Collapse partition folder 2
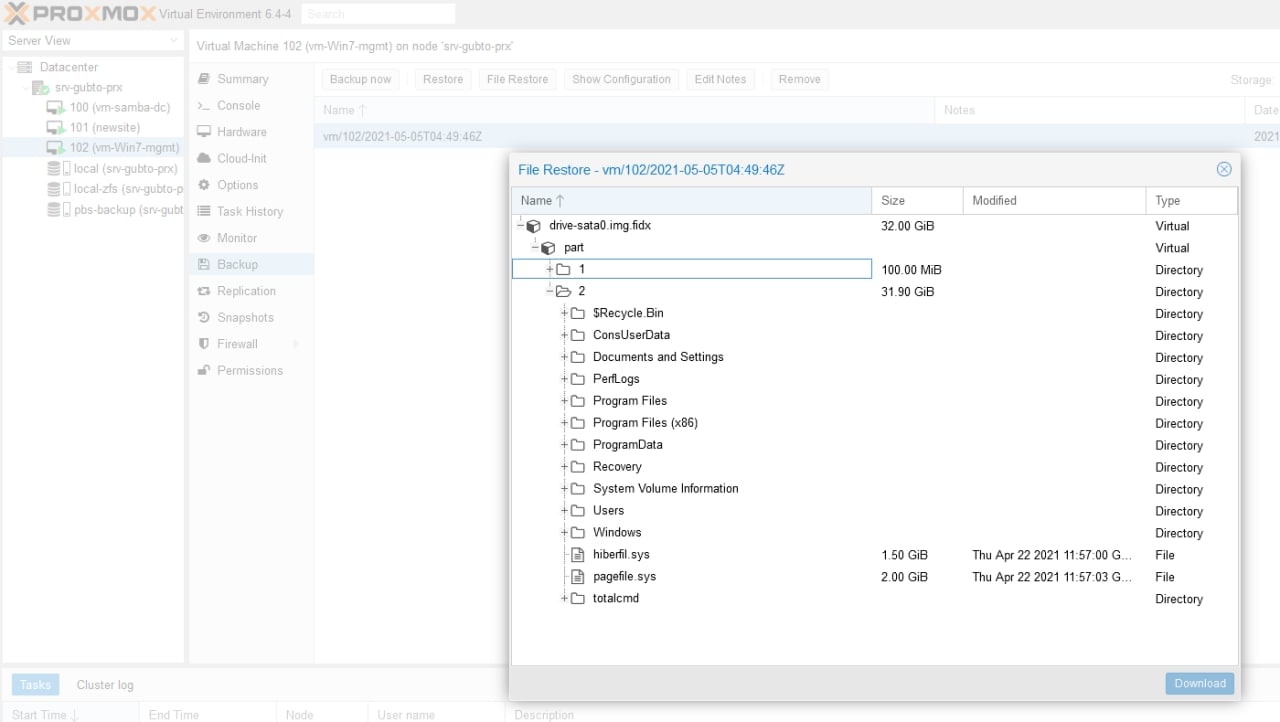Screen dimensions: 1280x722 pos(550,291)
